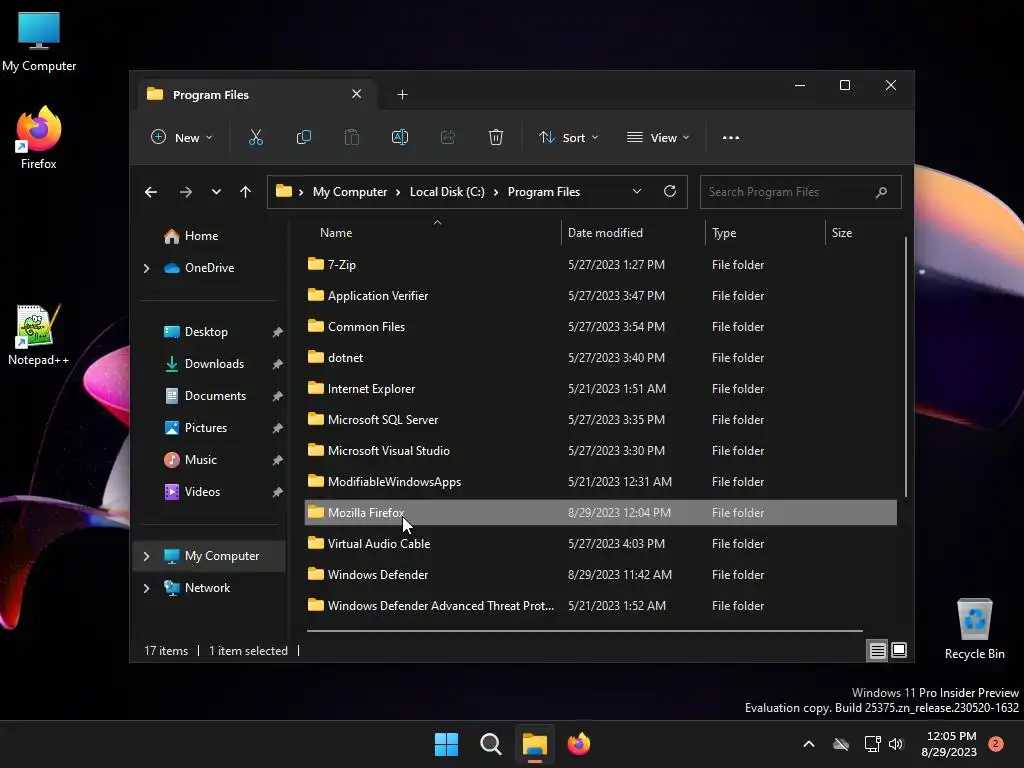Viewport: 1024px width, 768px height.
Task: Click Local Disk (C:) breadcrumb
Action: (447, 192)
